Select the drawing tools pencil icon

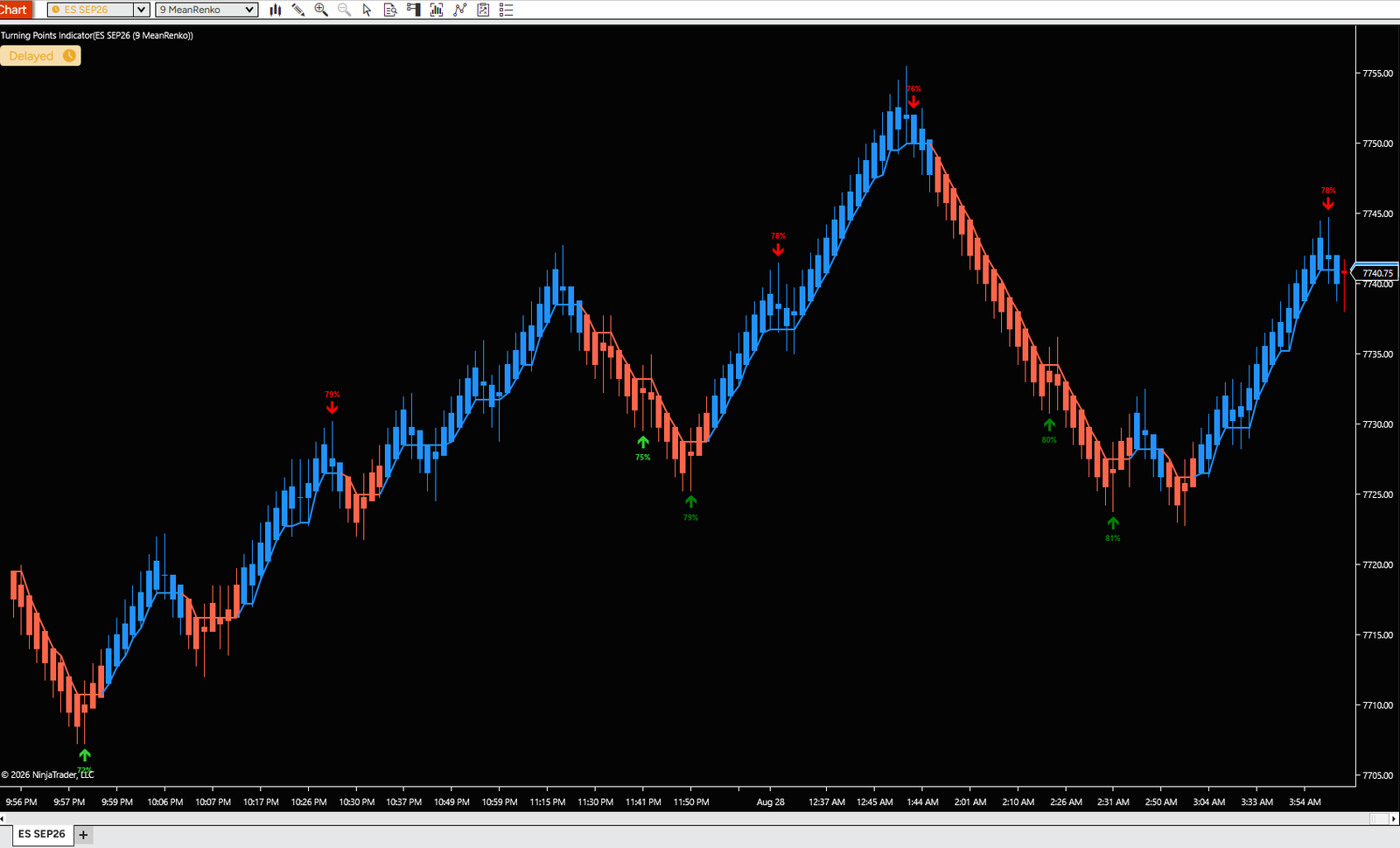click(298, 10)
